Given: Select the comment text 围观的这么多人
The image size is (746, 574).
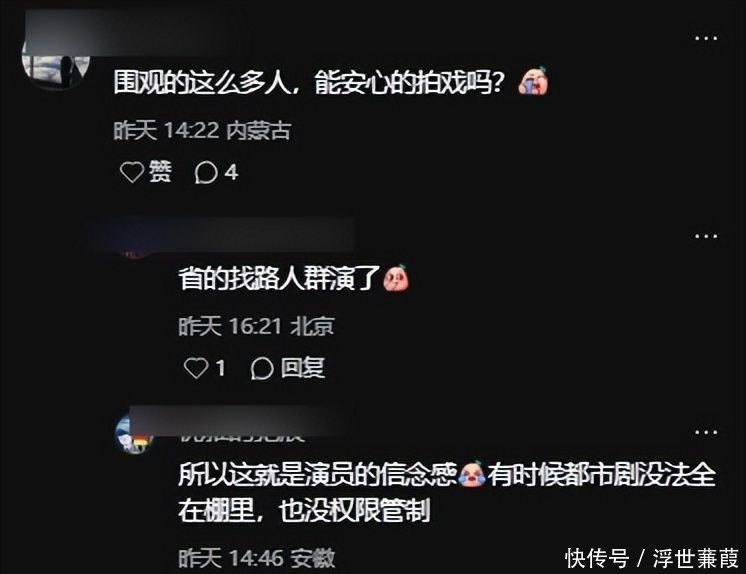Looking at the screenshot, I should 202,83.
